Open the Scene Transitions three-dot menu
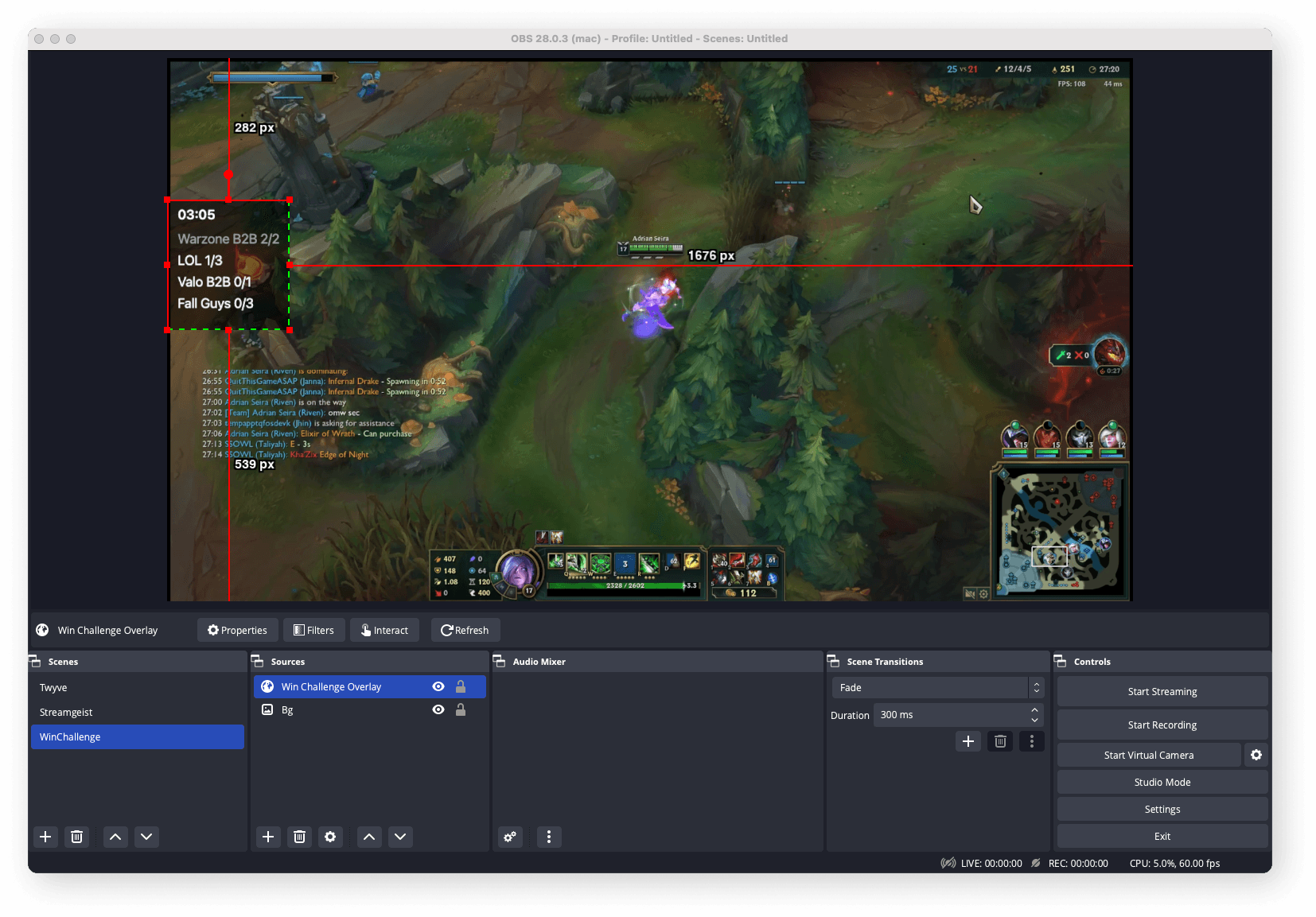 [1032, 740]
